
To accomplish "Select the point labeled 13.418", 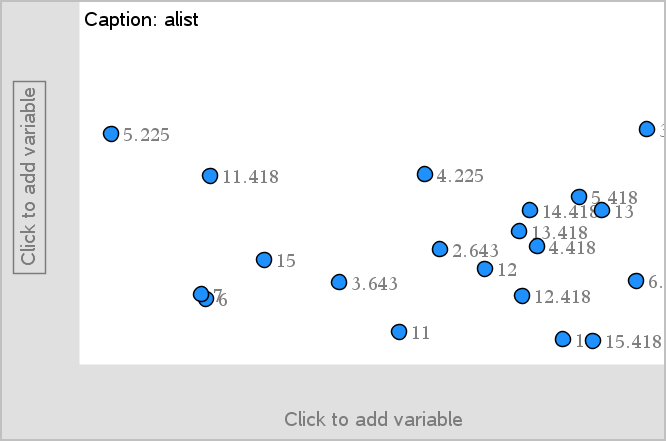I will (x=519, y=231).
